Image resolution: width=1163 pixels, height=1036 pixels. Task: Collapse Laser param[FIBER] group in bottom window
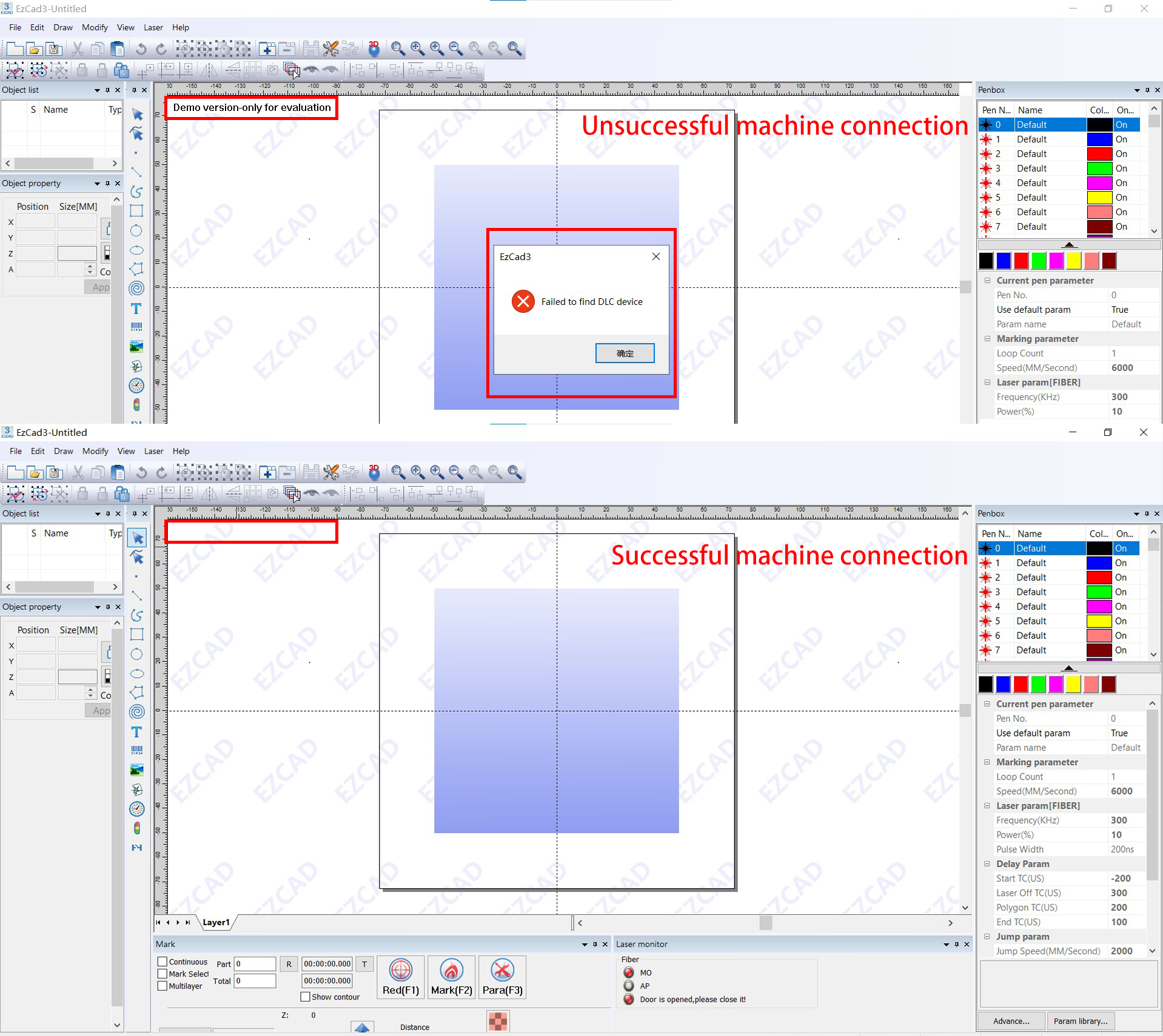(x=987, y=806)
